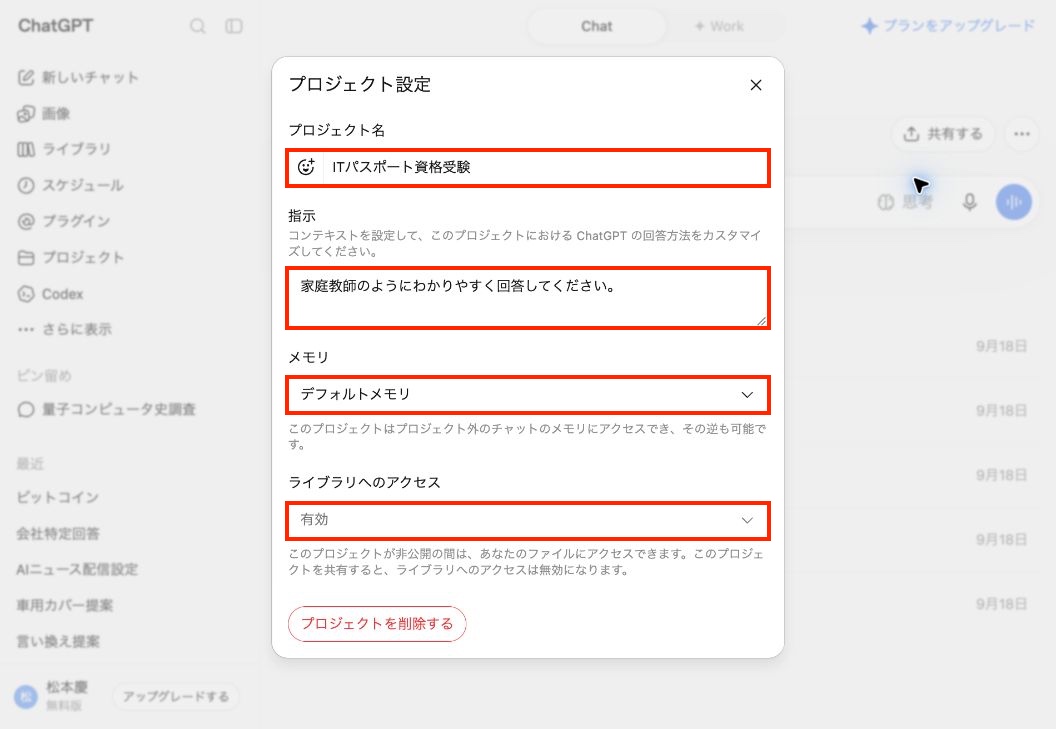Open スケジュール in the sidebar

[x=71, y=185]
